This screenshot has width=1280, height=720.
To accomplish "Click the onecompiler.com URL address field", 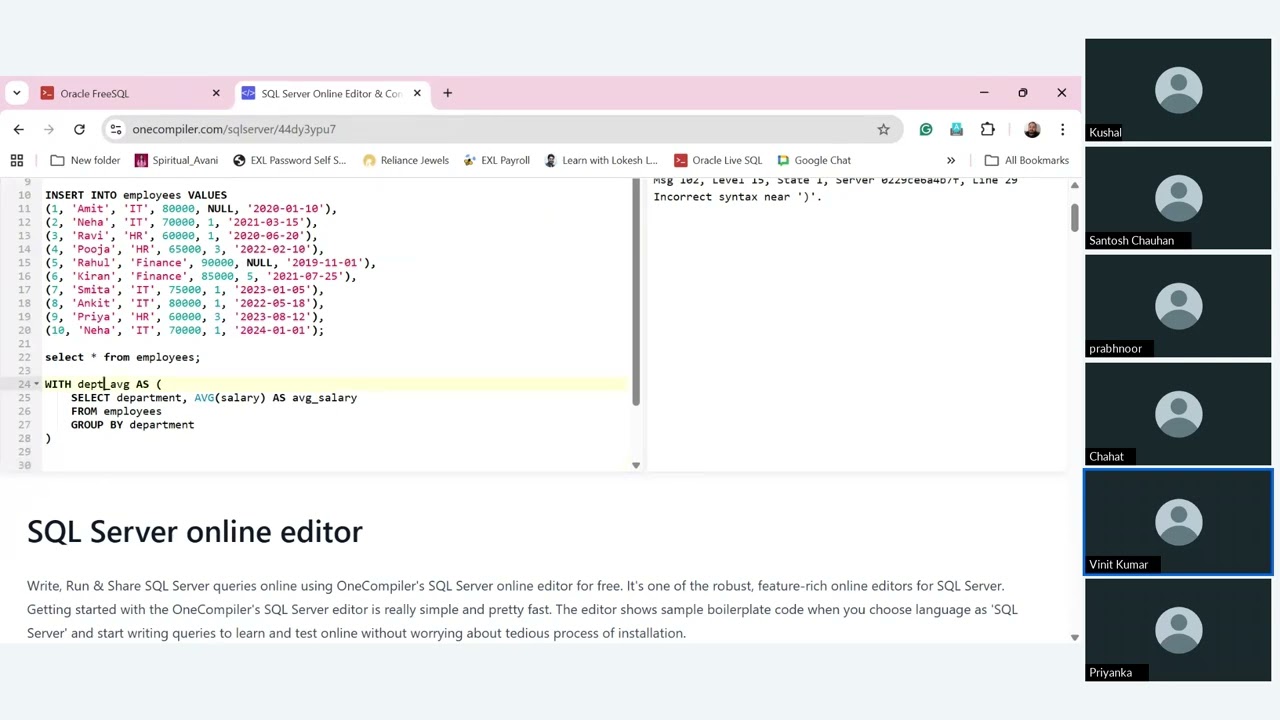I will 500,129.
